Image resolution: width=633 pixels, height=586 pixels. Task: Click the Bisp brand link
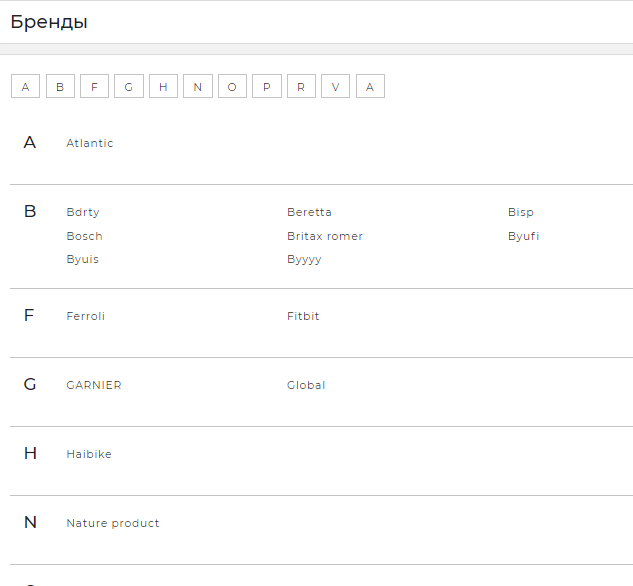tap(520, 212)
